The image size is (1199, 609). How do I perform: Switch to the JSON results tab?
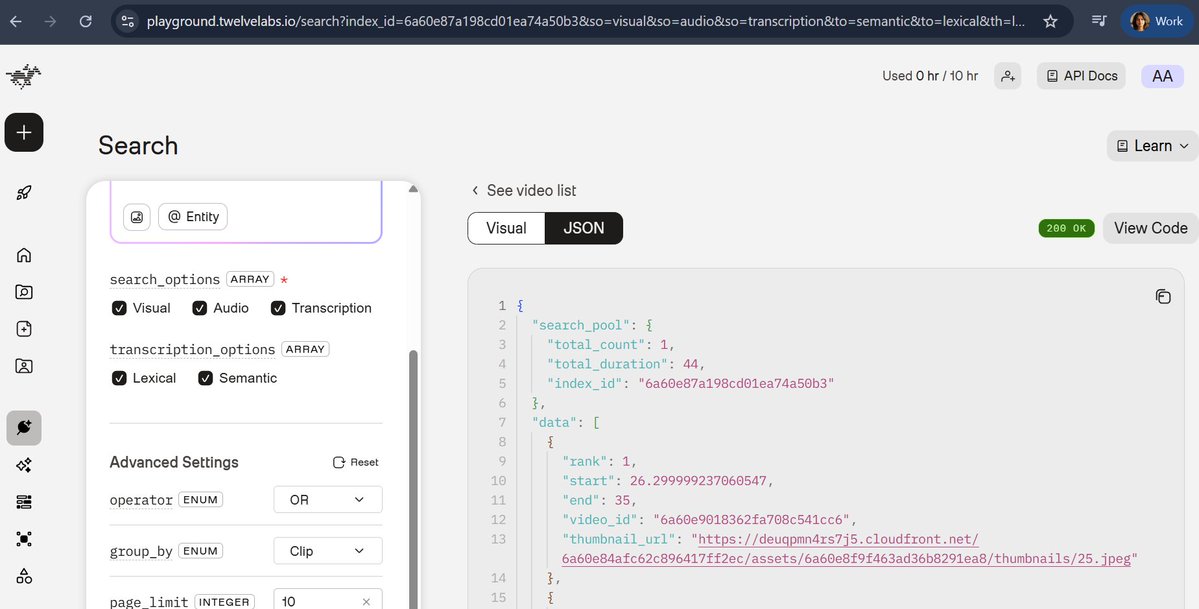tap(584, 228)
